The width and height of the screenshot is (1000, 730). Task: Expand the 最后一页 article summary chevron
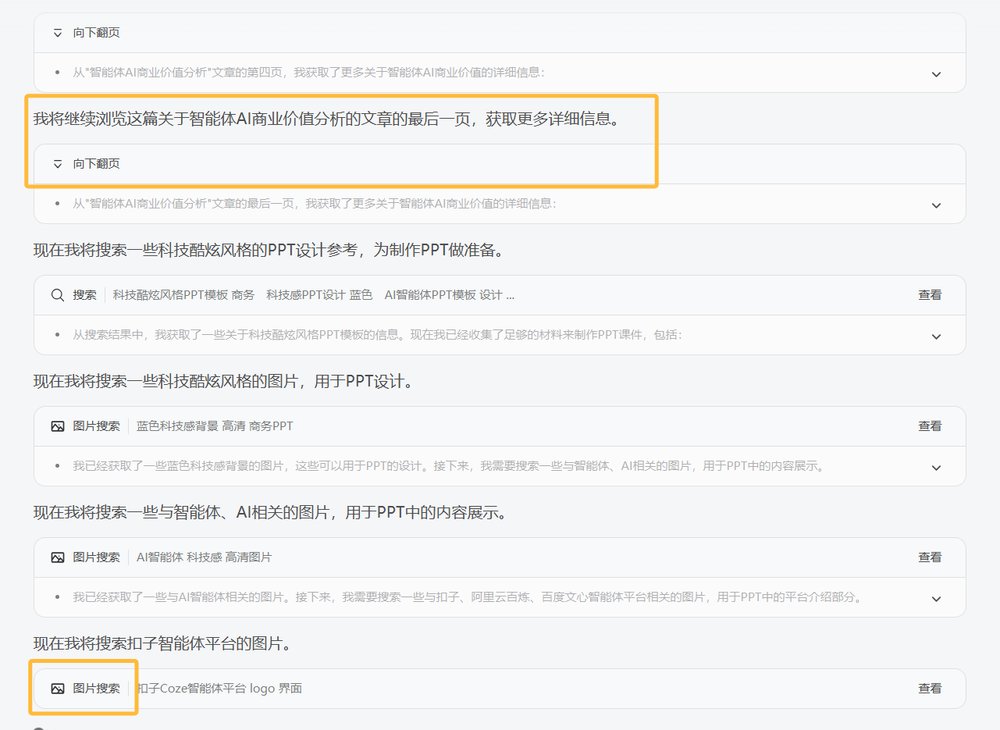click(x=936, y=205)
